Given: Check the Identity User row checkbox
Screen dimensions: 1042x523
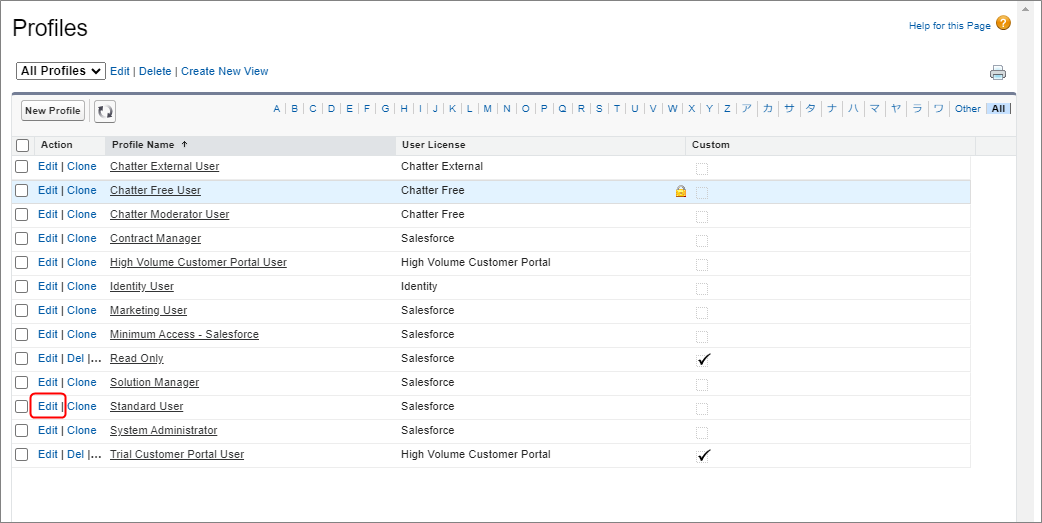Looking at the screenshot, I should coord(22,286).
